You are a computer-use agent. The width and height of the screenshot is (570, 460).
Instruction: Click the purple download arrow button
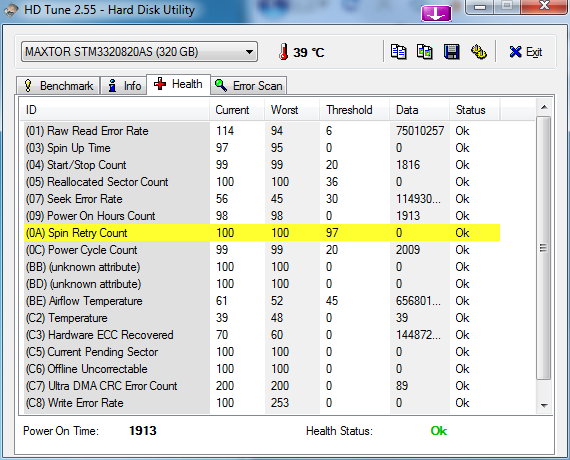point(436,14)
